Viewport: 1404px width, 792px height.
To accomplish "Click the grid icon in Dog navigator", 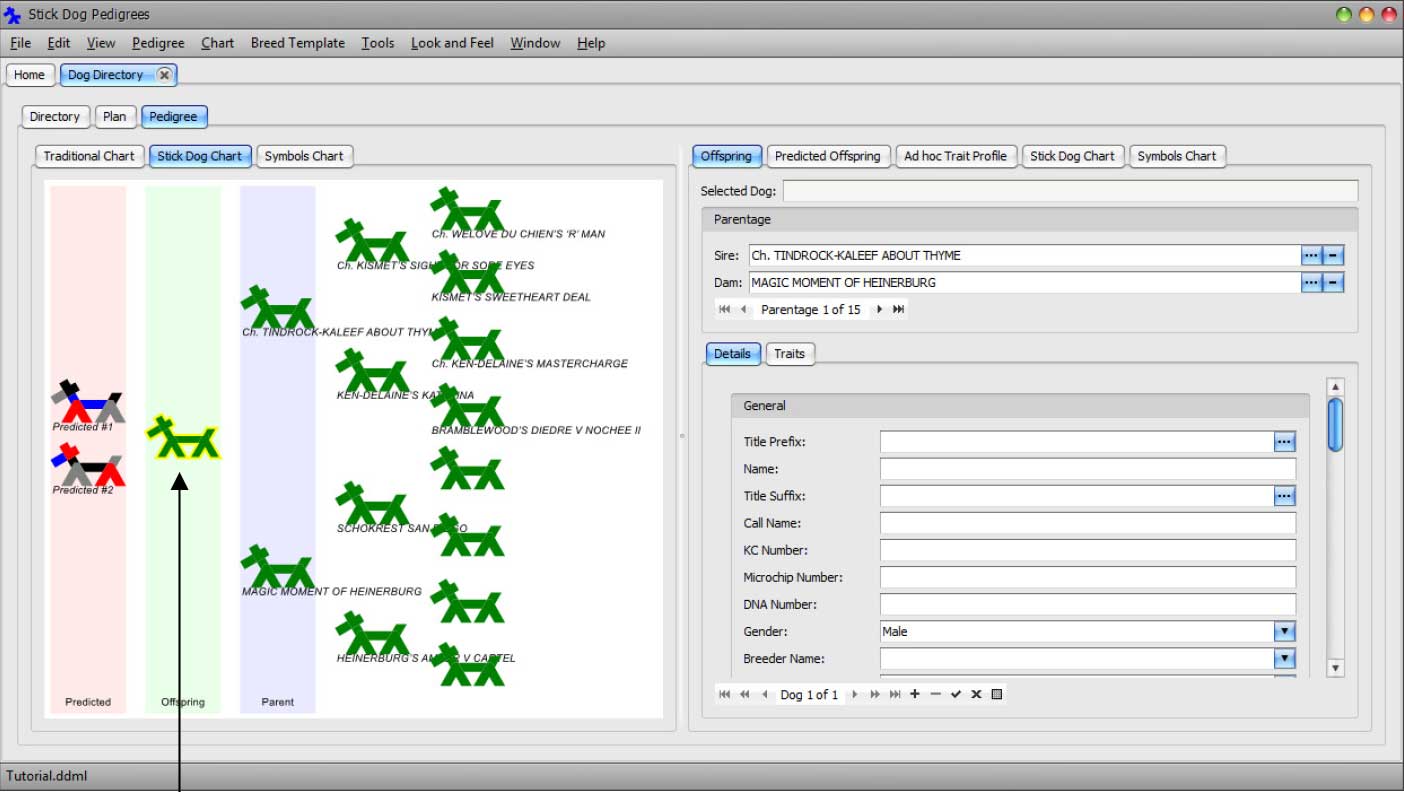I will coord(996,694).
